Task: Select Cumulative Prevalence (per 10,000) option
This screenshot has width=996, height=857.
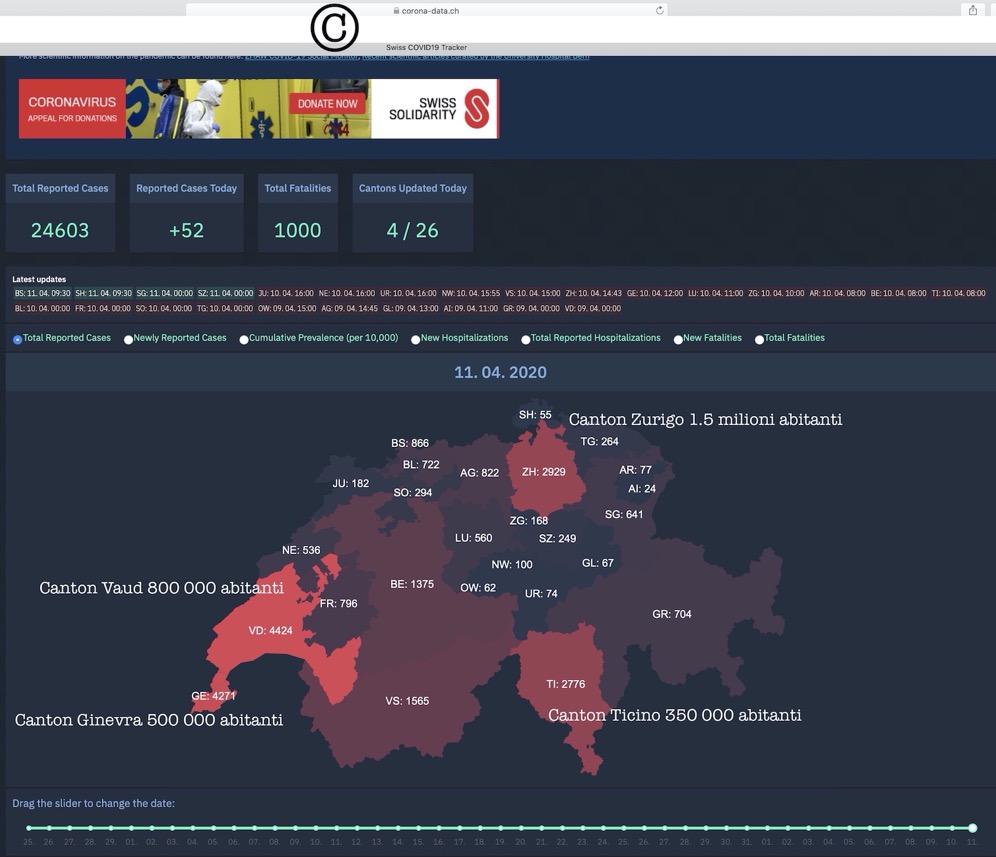Action: pos(244,339)
